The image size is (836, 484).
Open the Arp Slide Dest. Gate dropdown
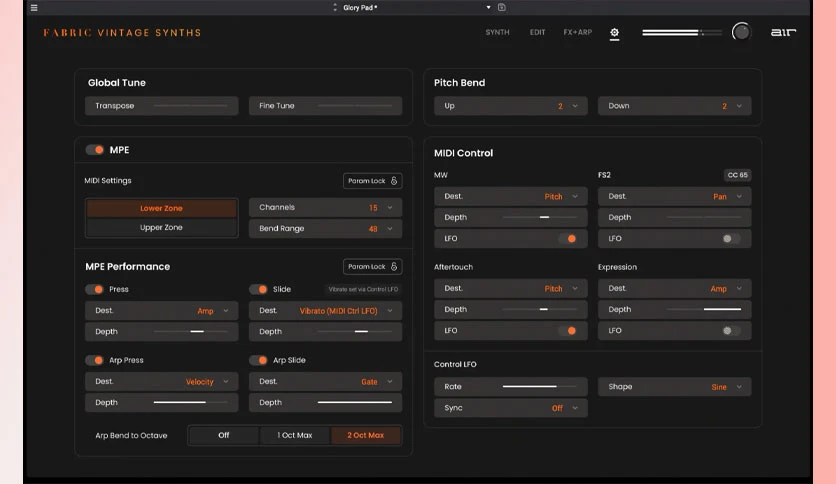325,382
